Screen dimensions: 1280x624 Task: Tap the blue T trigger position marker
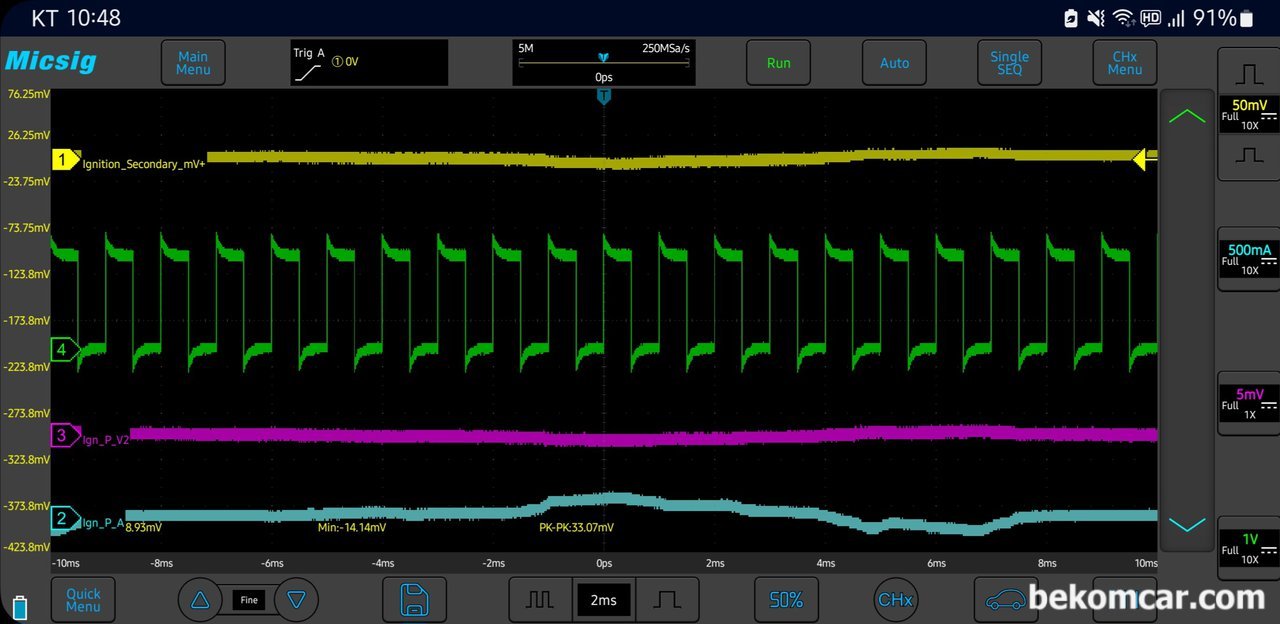point(604,96)
